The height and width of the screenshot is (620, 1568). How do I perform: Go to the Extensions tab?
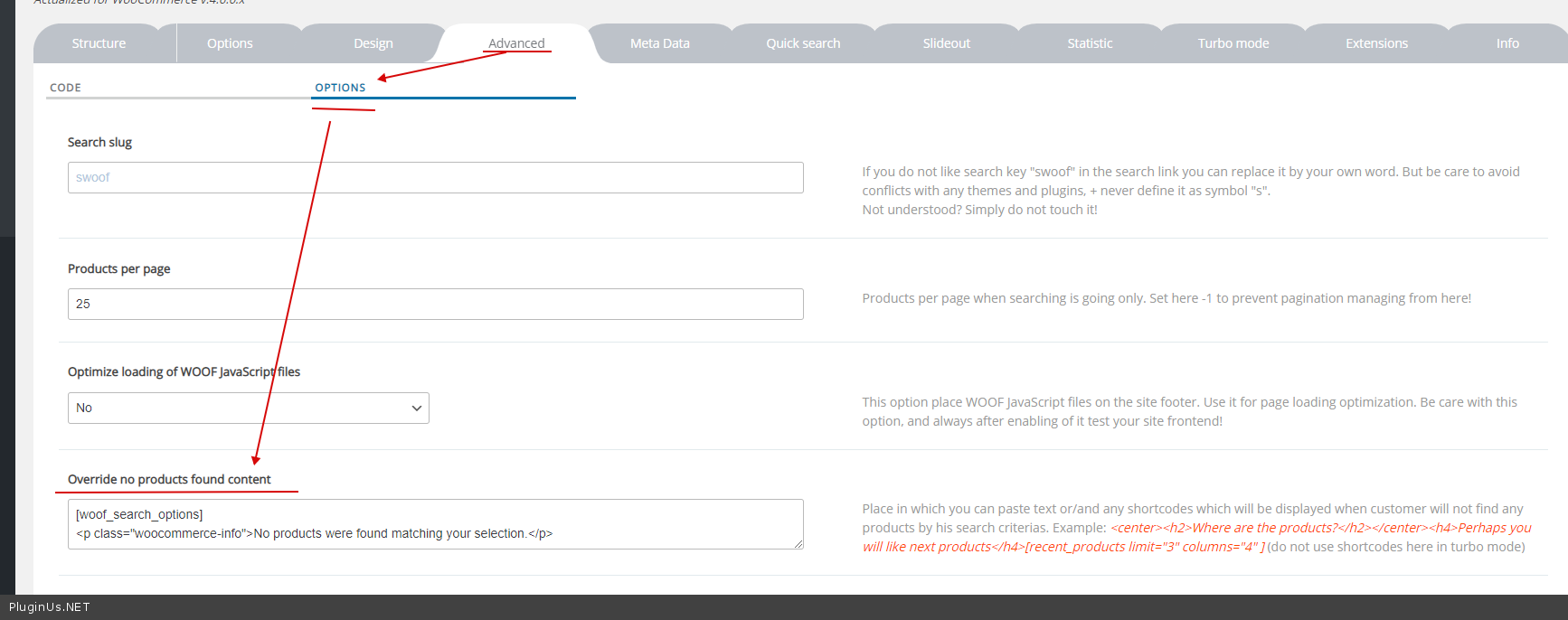click(x=1376, y=43)
